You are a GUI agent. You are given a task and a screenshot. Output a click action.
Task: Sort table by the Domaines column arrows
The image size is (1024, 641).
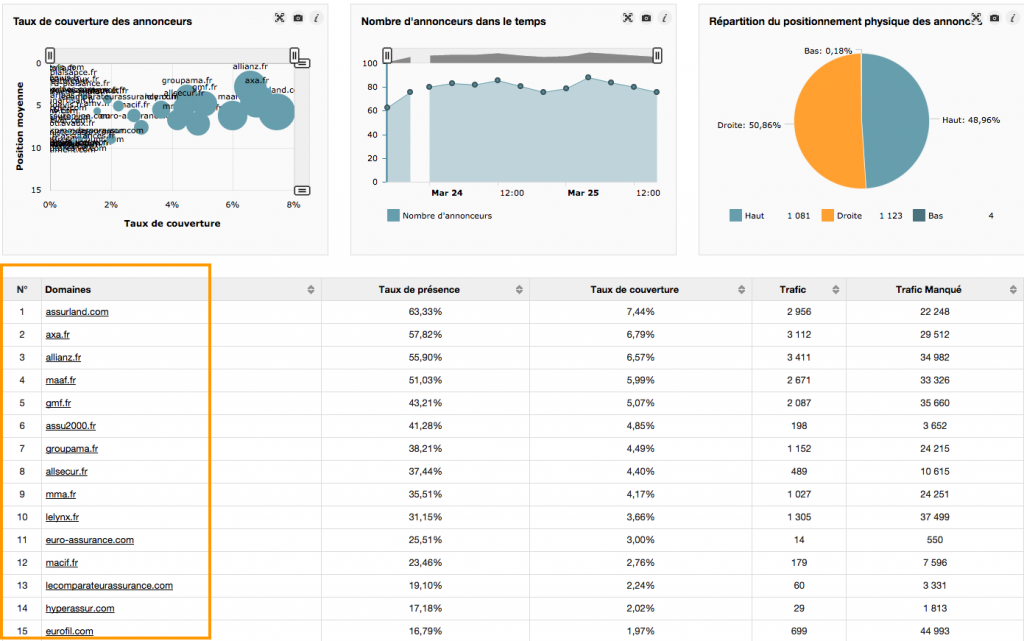coord(311,290)
